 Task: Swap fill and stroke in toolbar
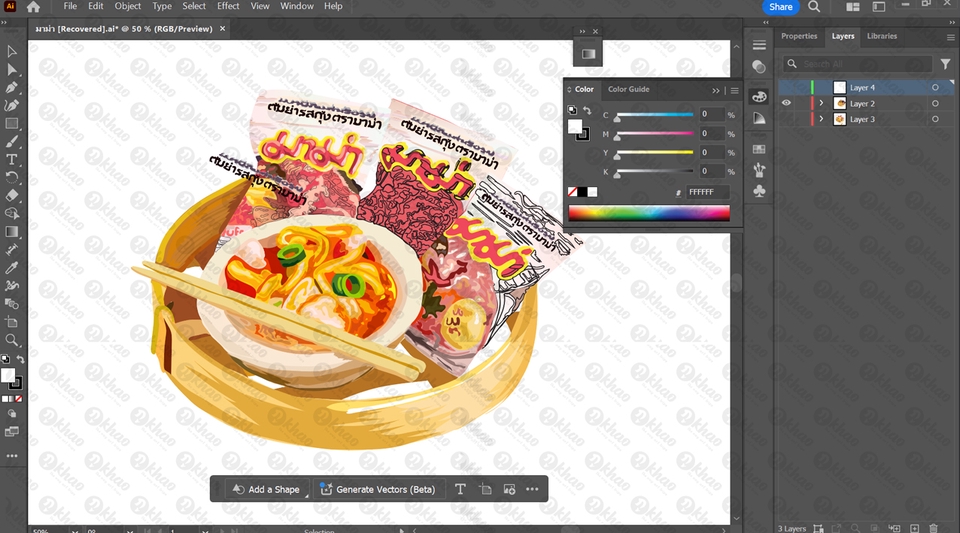pos(20,359)
